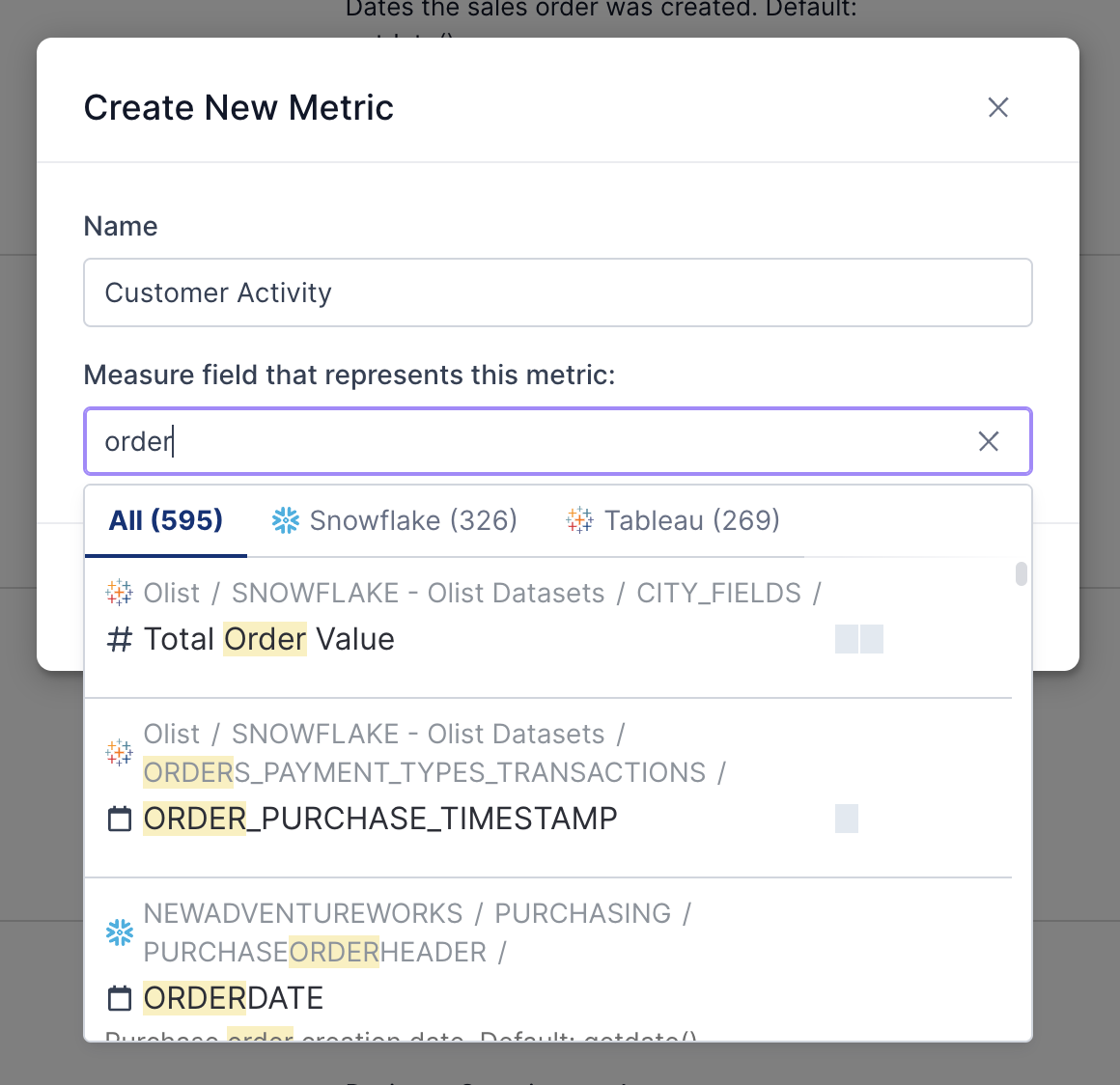The height and width of the screenshot is (1085, 1120).
Task: Clear the 'order' search text
Action: (988, 441)
